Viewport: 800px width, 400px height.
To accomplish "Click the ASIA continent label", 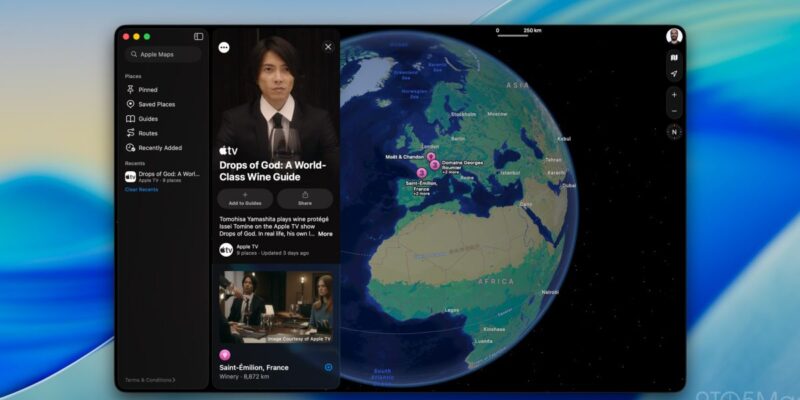I will click(x=518, y=86).
